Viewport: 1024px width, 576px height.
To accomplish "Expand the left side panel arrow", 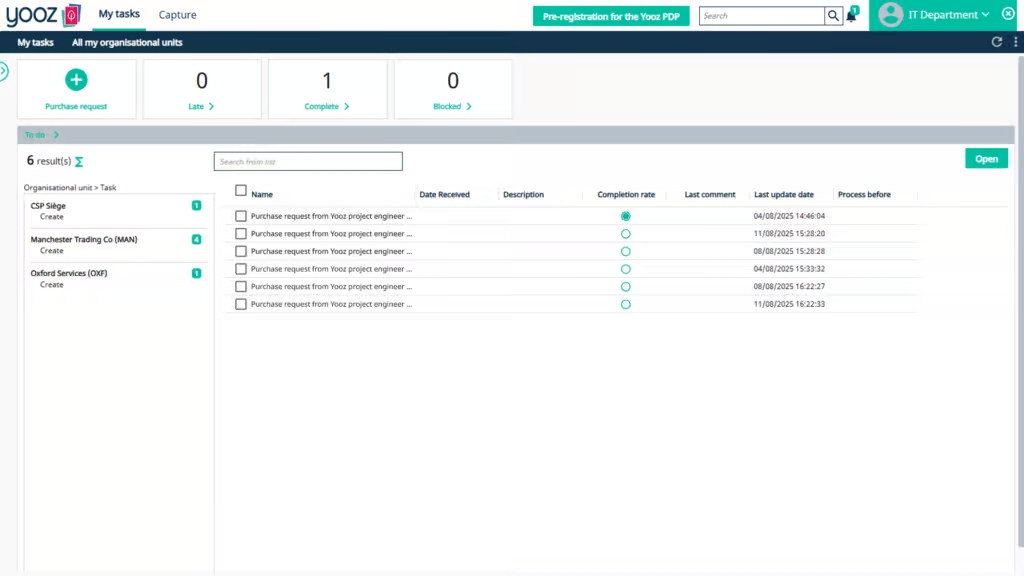I will [4, 71].
